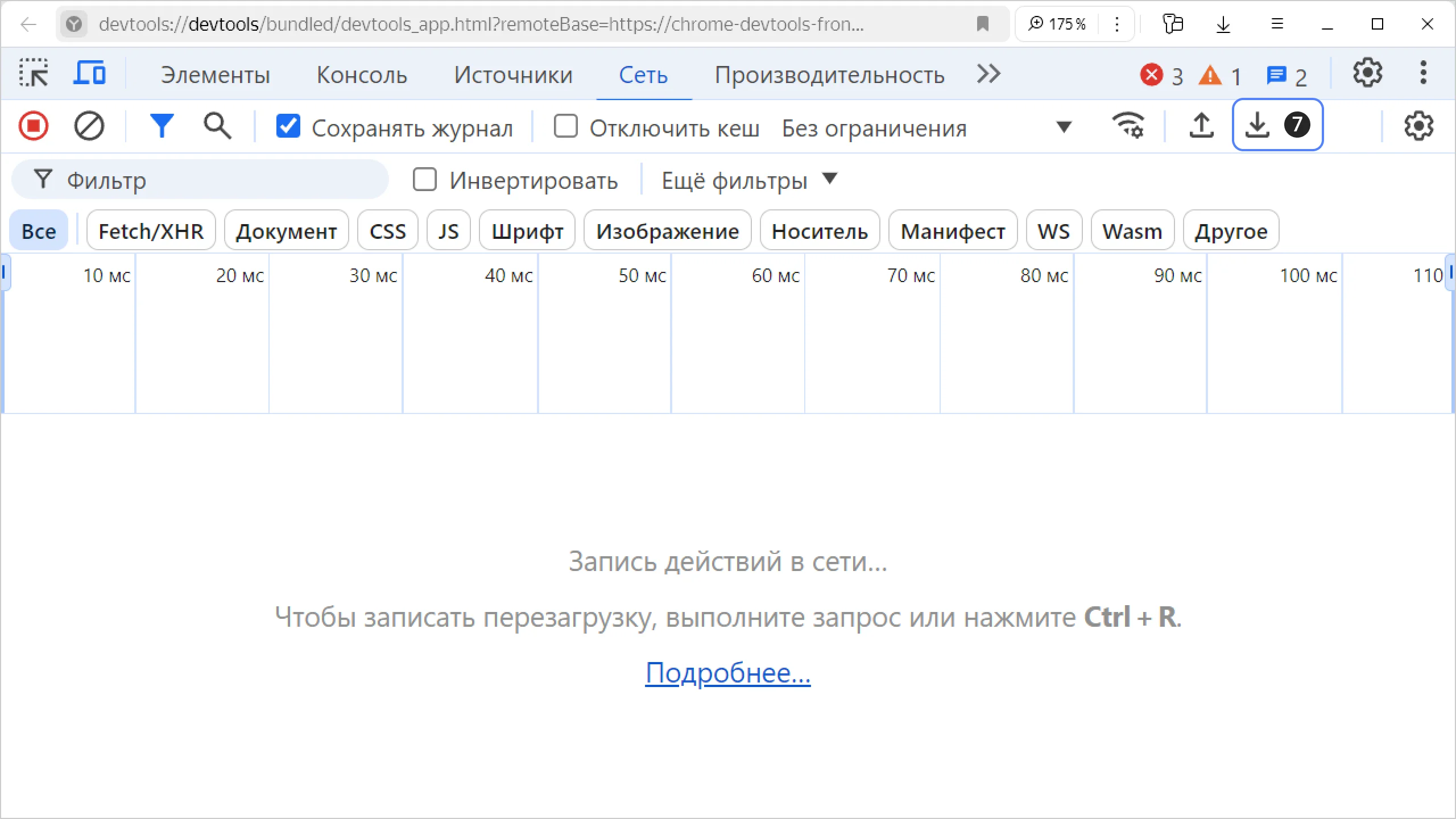Viewport: 1456px width, 819px height.
Task: Click the export with 7 badge button
Action: [x=1277, y=125]
